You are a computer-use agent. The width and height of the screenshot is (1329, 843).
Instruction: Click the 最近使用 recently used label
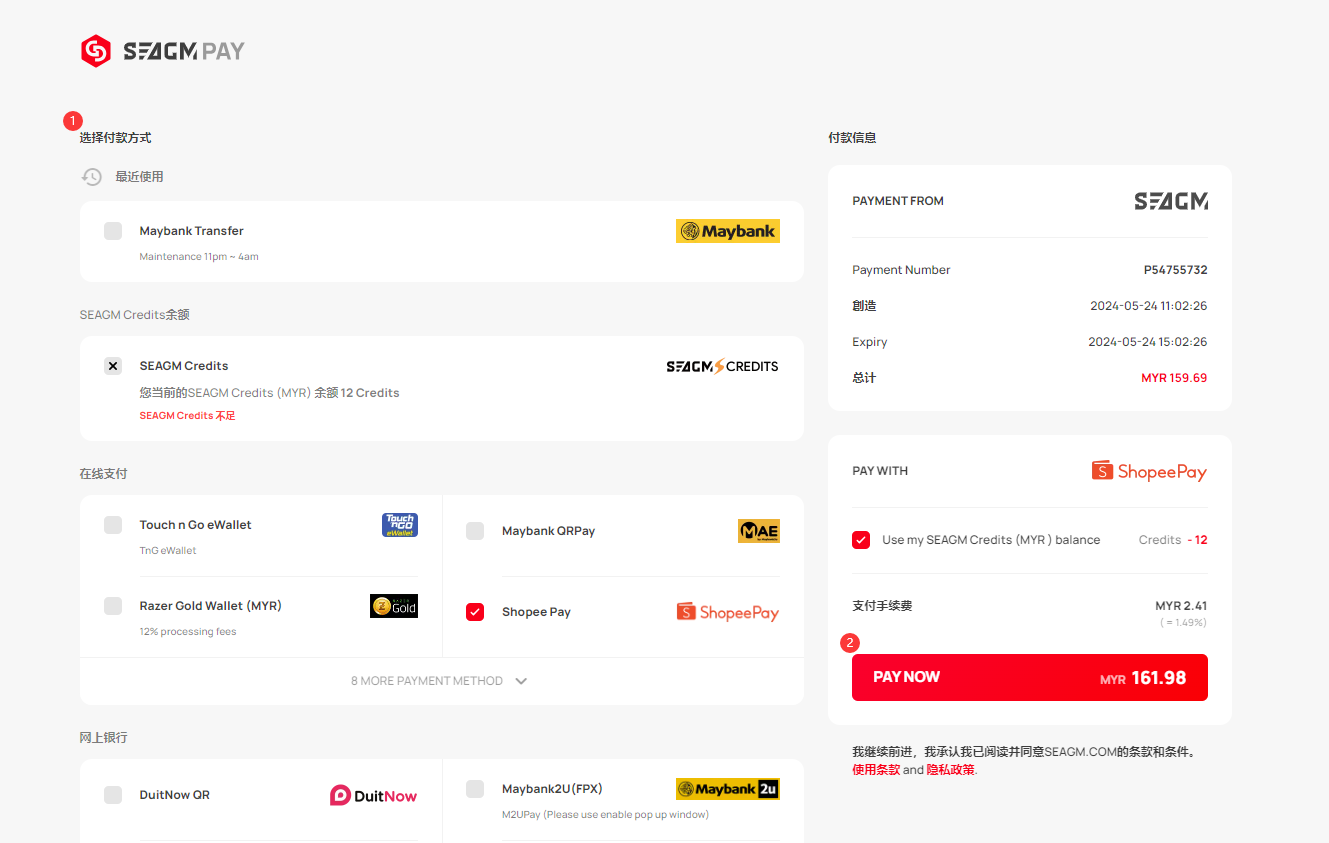tap(139, 177)
